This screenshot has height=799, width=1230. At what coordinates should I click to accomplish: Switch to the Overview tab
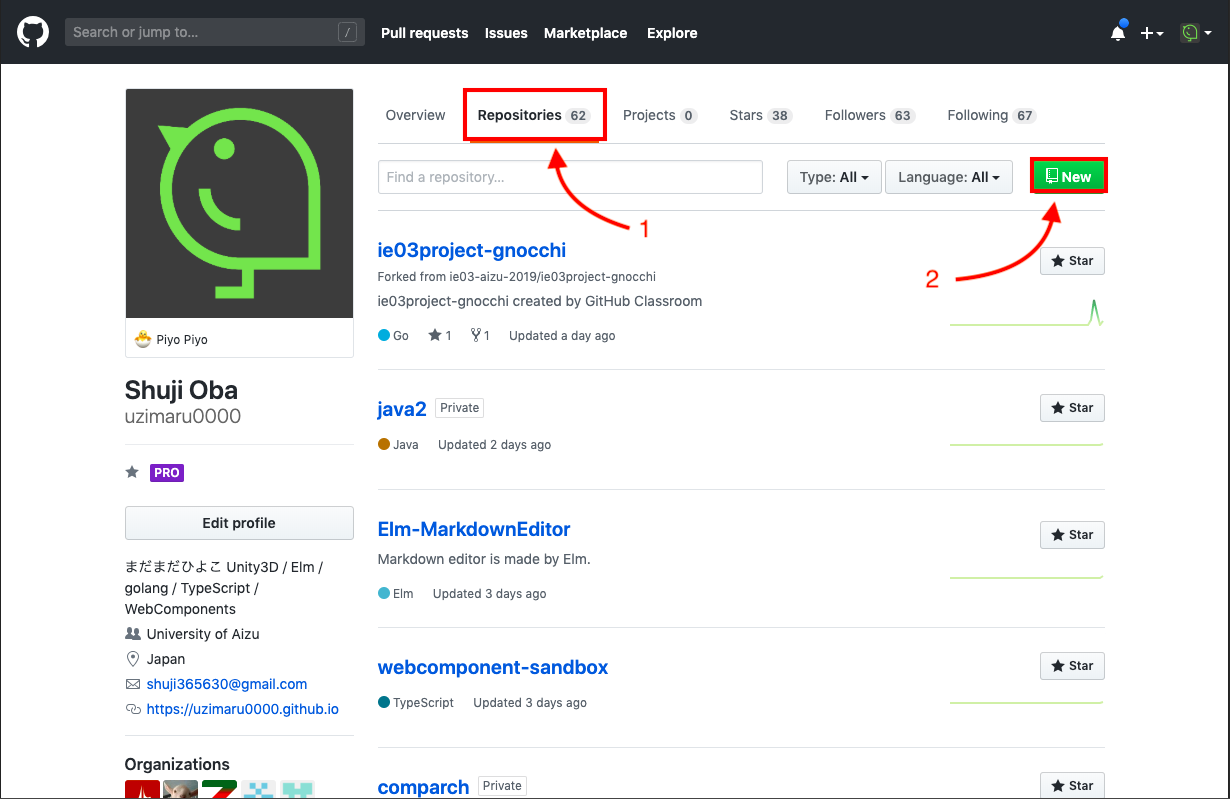(x=415, y=115)
